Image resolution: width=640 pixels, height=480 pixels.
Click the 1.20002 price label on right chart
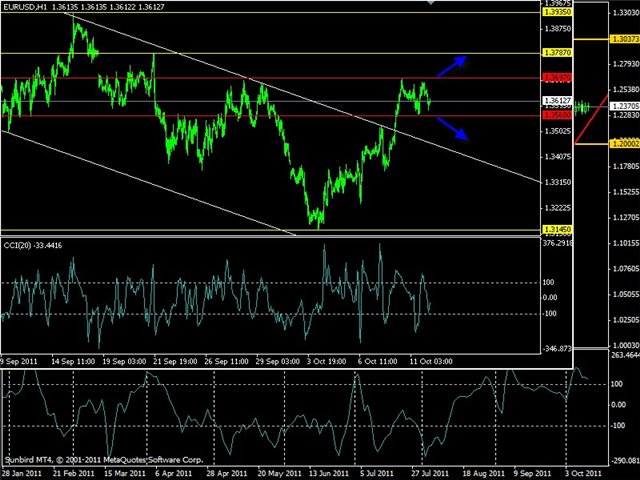click(x=621, y=144)
